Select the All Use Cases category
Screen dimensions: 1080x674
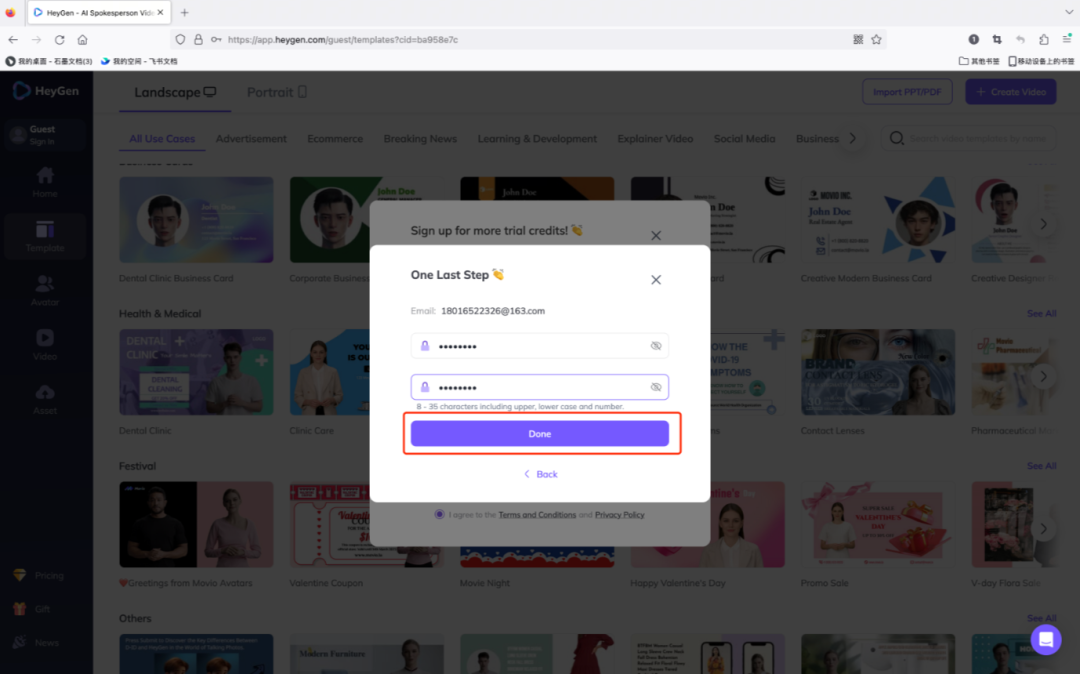[162, 138]
